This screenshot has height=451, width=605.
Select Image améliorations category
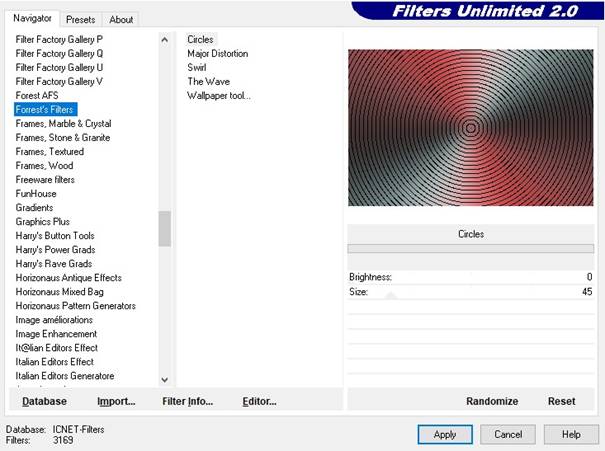[54, 320]
